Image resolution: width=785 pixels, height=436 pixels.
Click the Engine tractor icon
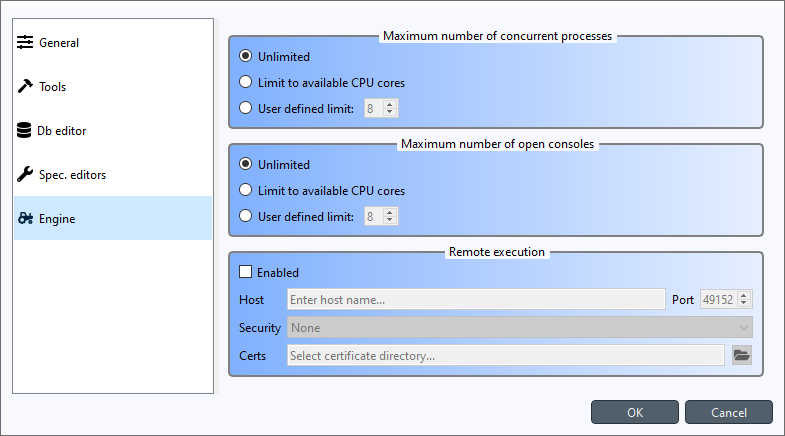(26, 218)
